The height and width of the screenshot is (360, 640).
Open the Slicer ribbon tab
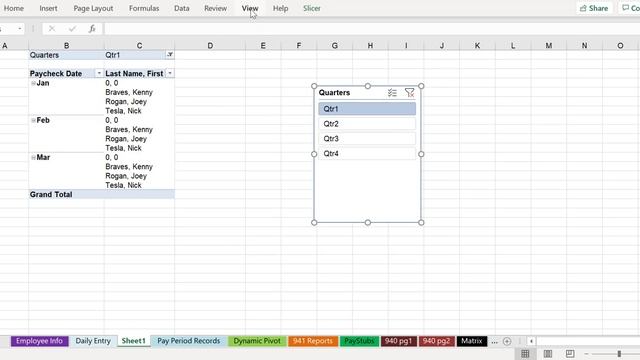tap(312, 8)
